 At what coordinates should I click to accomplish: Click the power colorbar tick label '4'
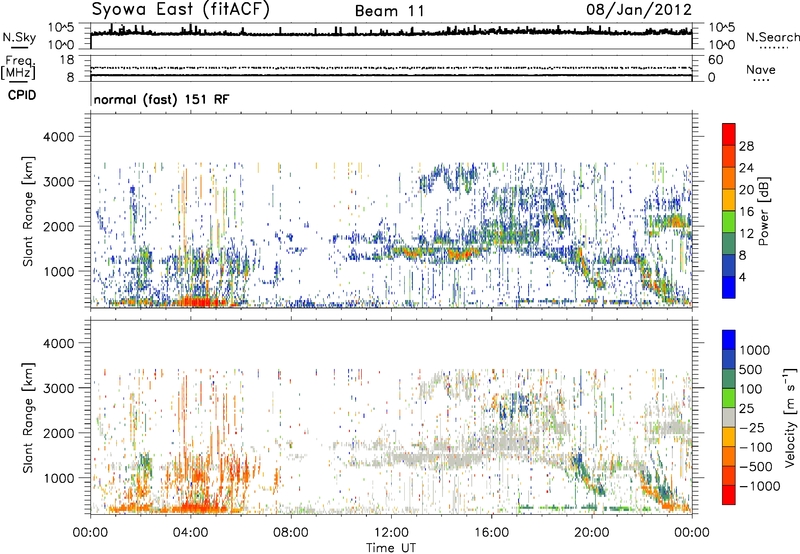[x=742, y=278]
